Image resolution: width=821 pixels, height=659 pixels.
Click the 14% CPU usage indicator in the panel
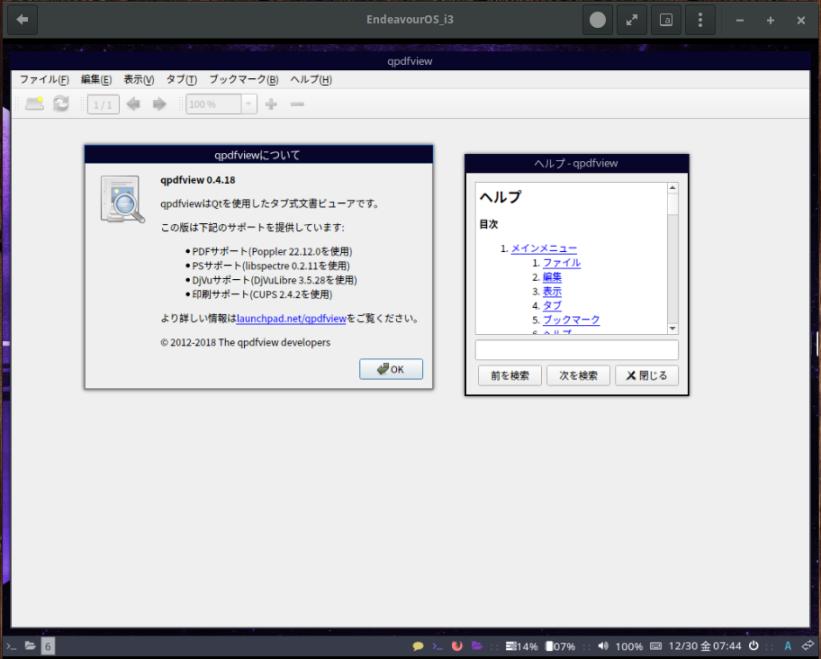pyautogui.click(x=522, y=646)
